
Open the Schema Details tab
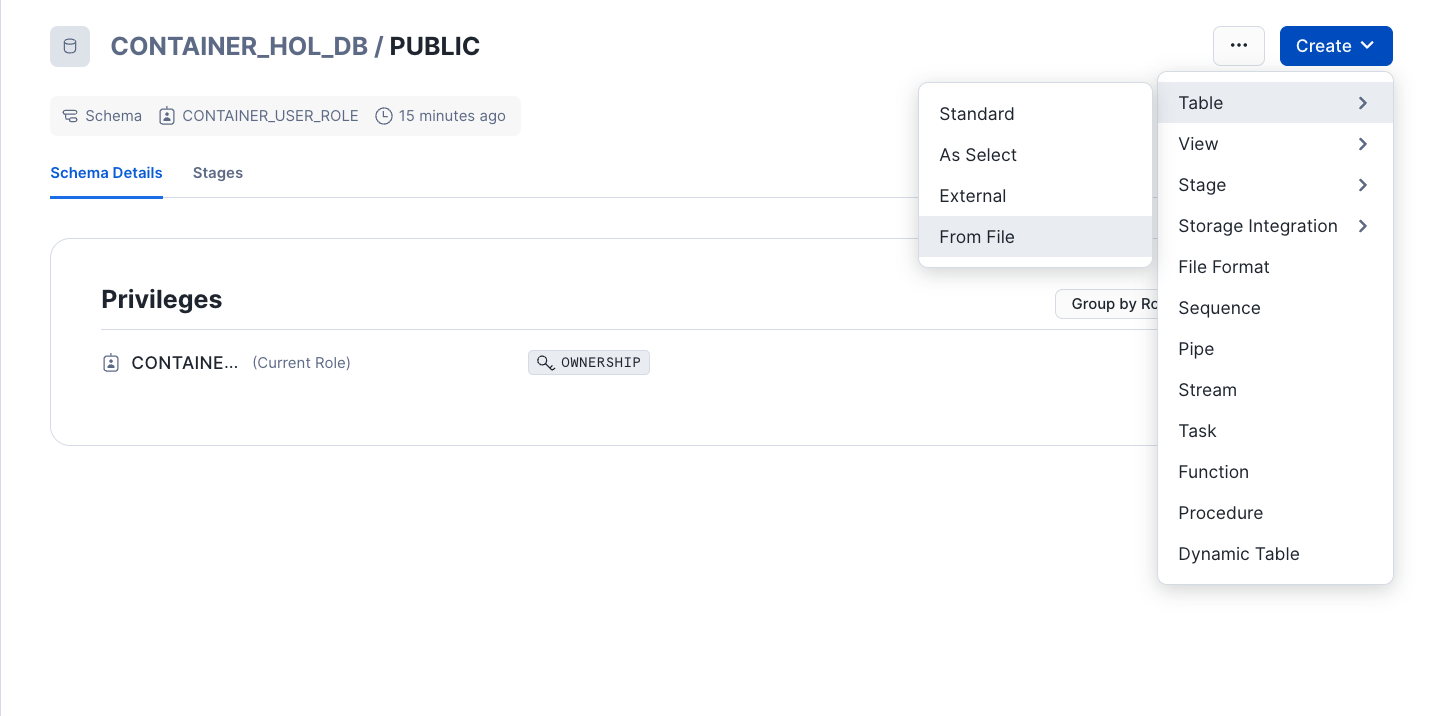point(106,173)
